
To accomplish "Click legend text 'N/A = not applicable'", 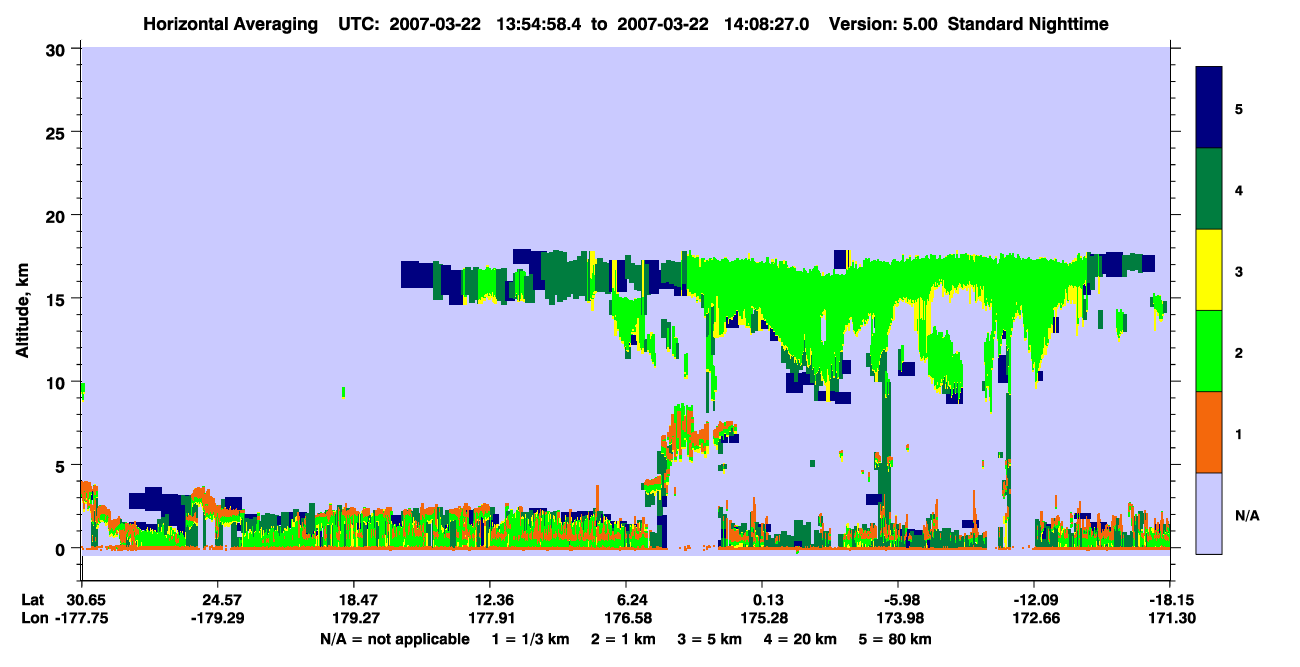I will [x=394, y=639].
